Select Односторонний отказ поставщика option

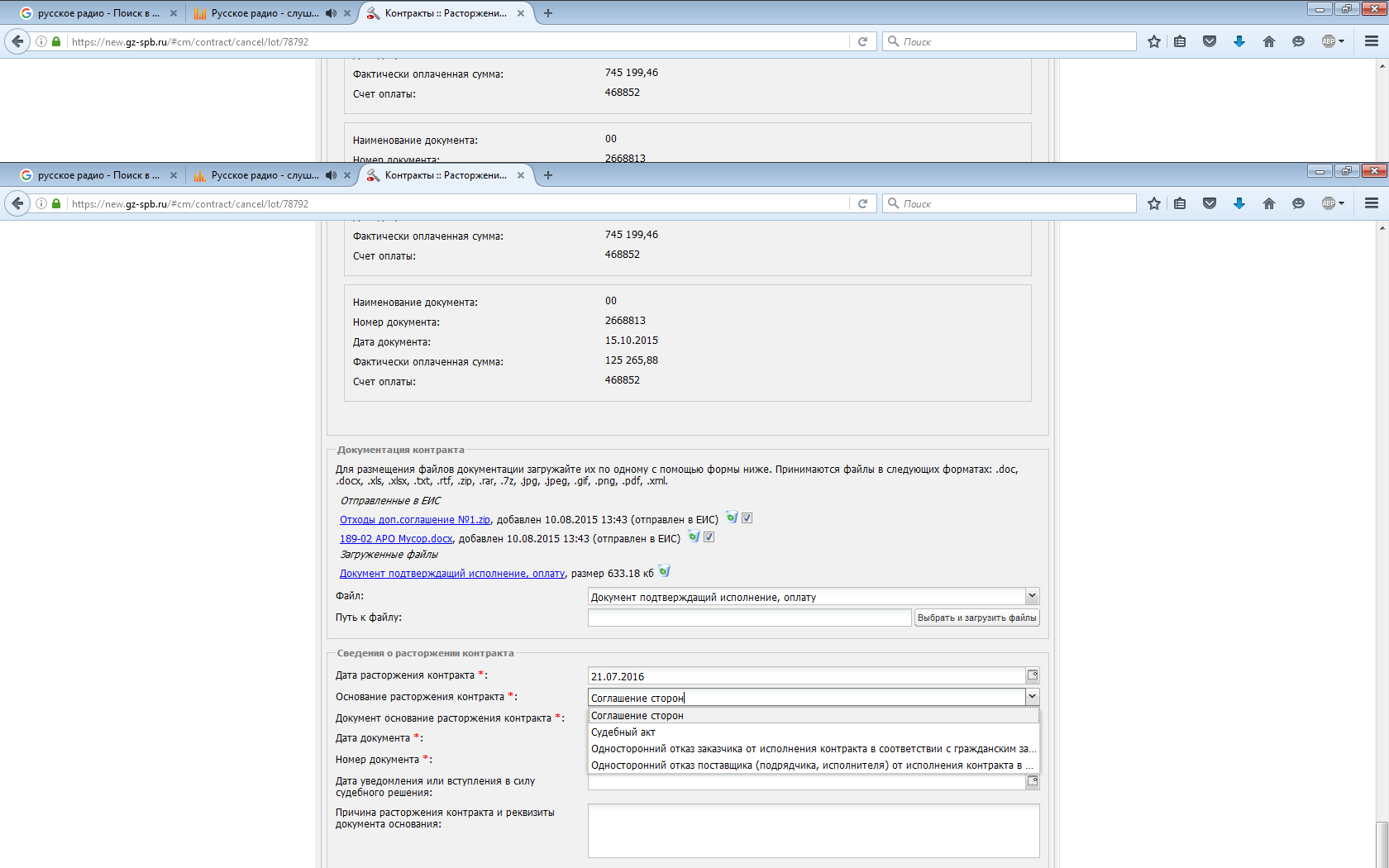tap(814, 765)
